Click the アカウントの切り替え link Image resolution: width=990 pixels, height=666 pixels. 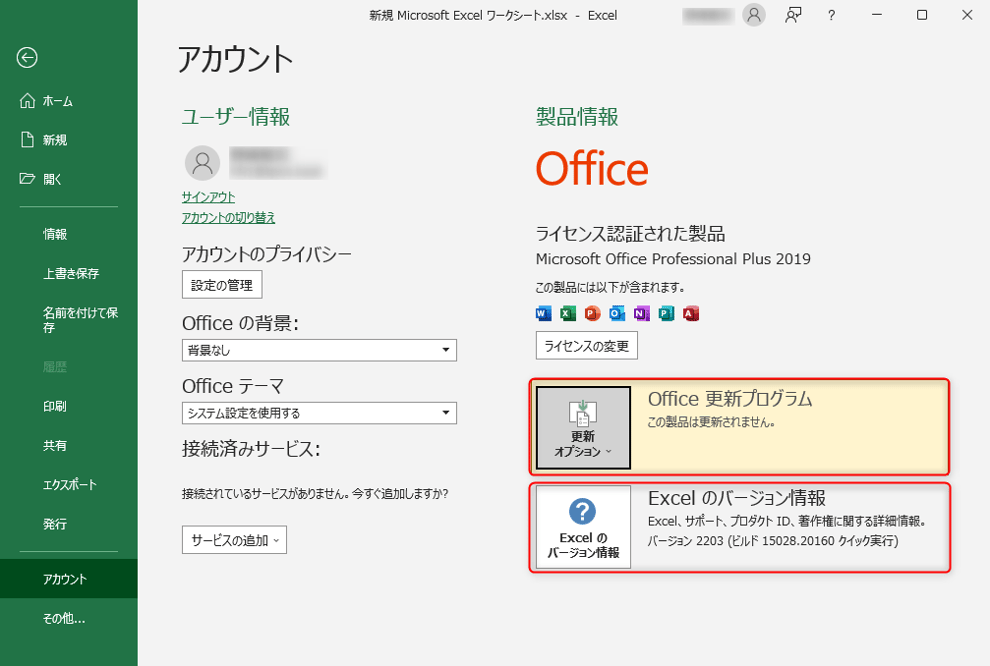(x=229, y=218)
